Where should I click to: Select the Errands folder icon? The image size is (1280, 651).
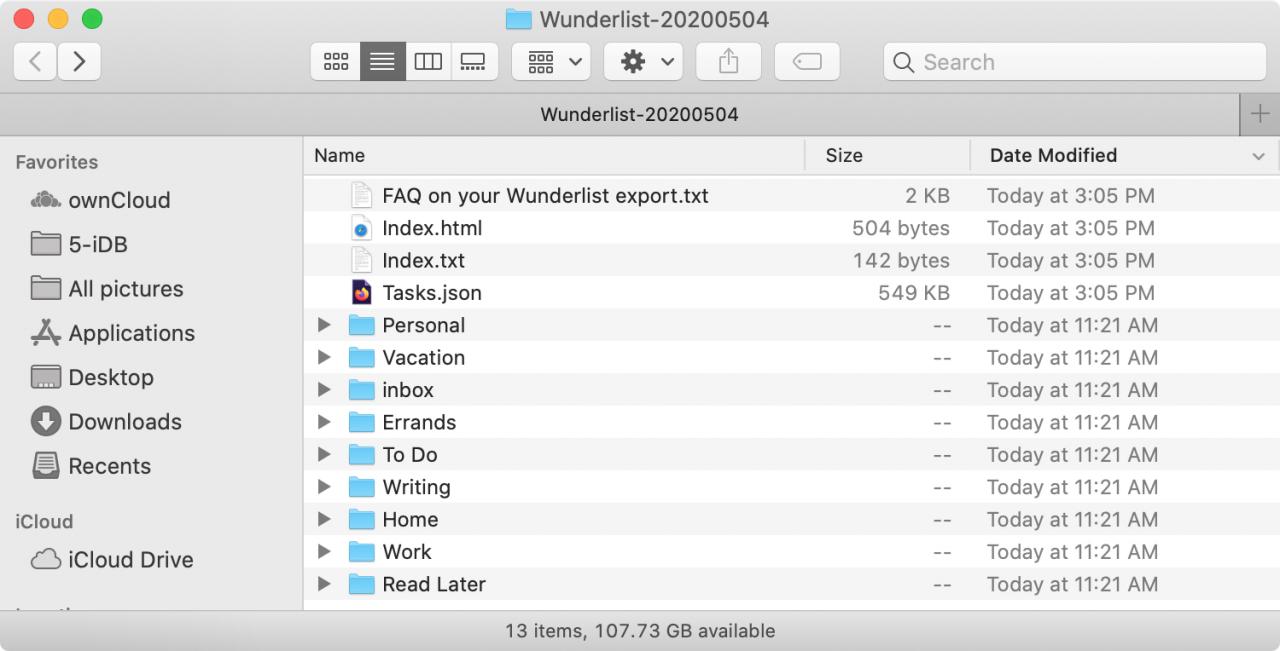pyautogui.click(x=361, y=422)
